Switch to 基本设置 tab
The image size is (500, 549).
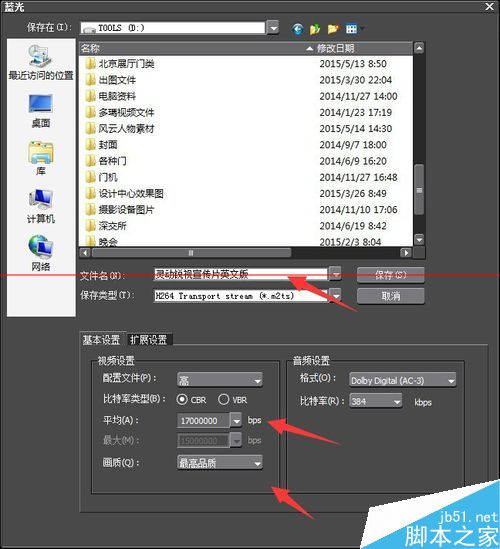(x=102, y=340)
